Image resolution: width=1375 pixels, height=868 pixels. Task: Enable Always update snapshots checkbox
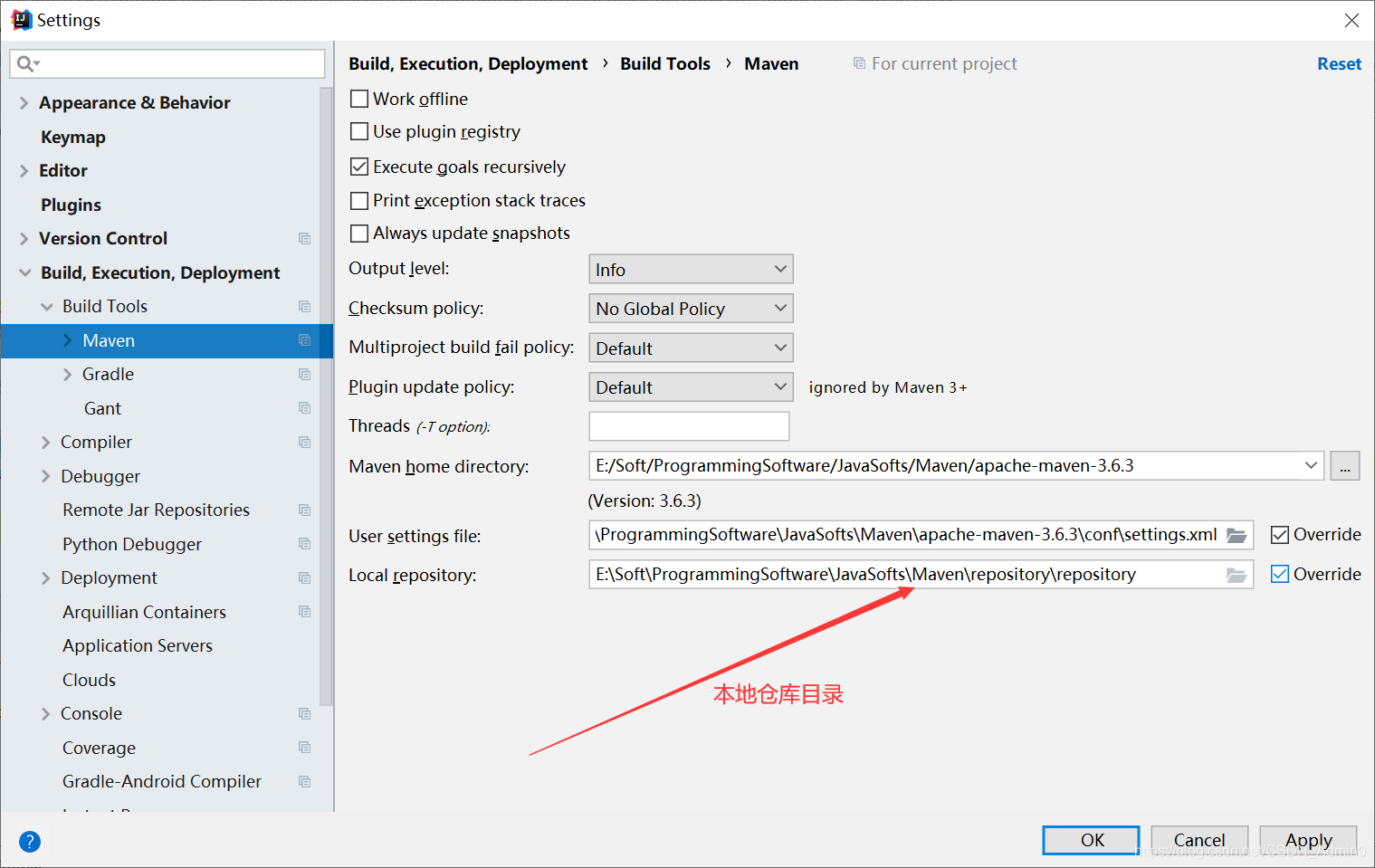click(359, 234)
